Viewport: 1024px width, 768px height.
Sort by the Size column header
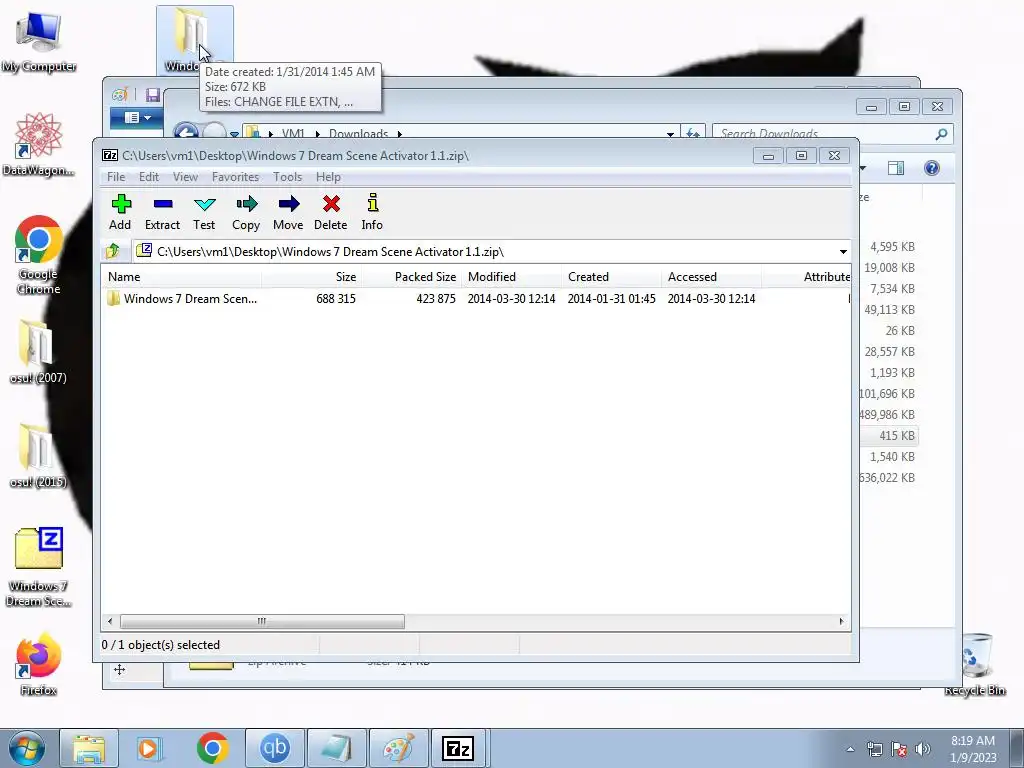point(312,277)
